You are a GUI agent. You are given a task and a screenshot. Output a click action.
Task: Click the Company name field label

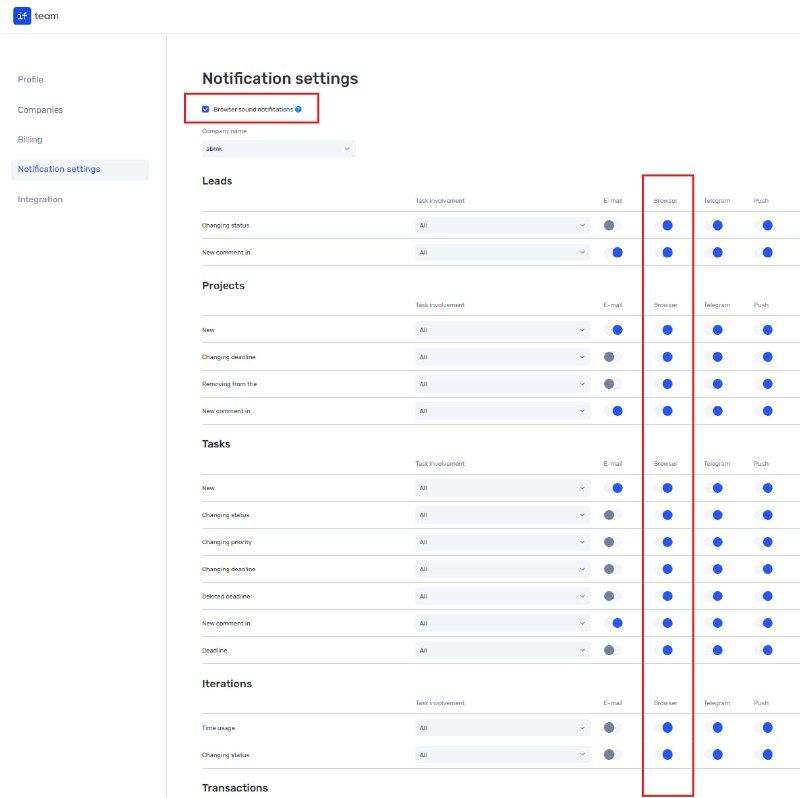(x=224, y=131)
